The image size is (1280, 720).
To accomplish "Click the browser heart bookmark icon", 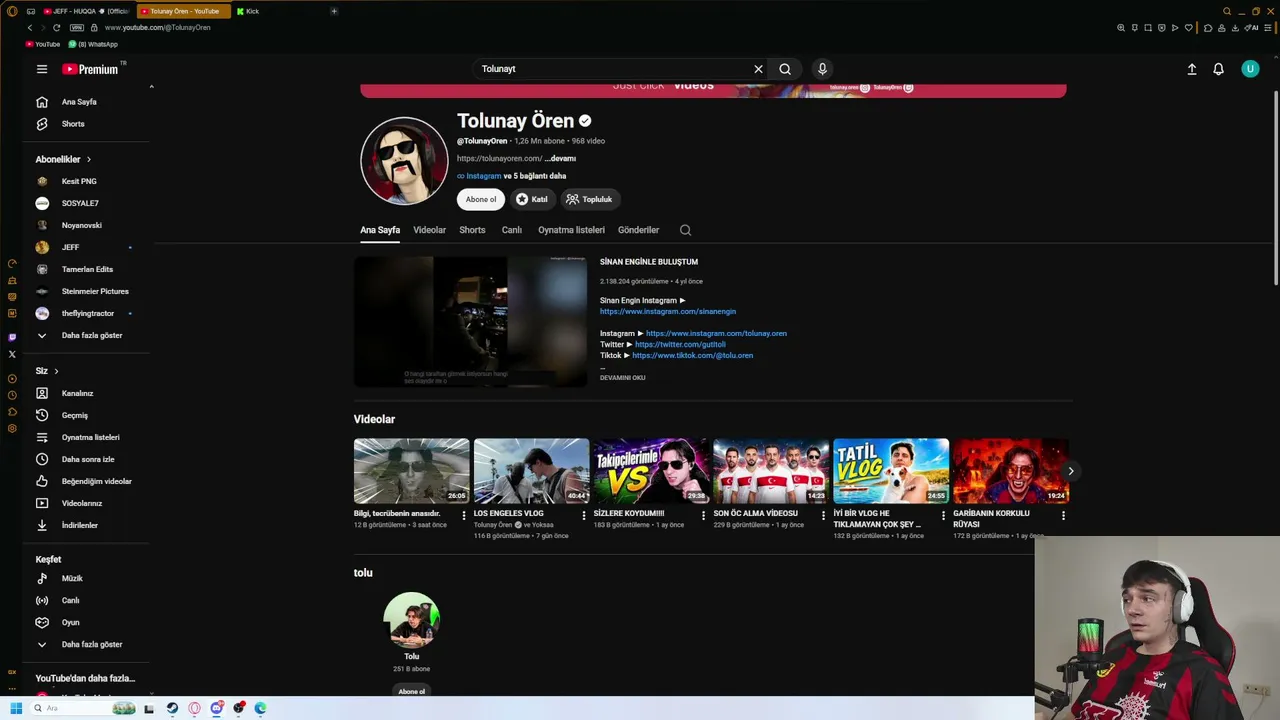I will pos(1188,28).
